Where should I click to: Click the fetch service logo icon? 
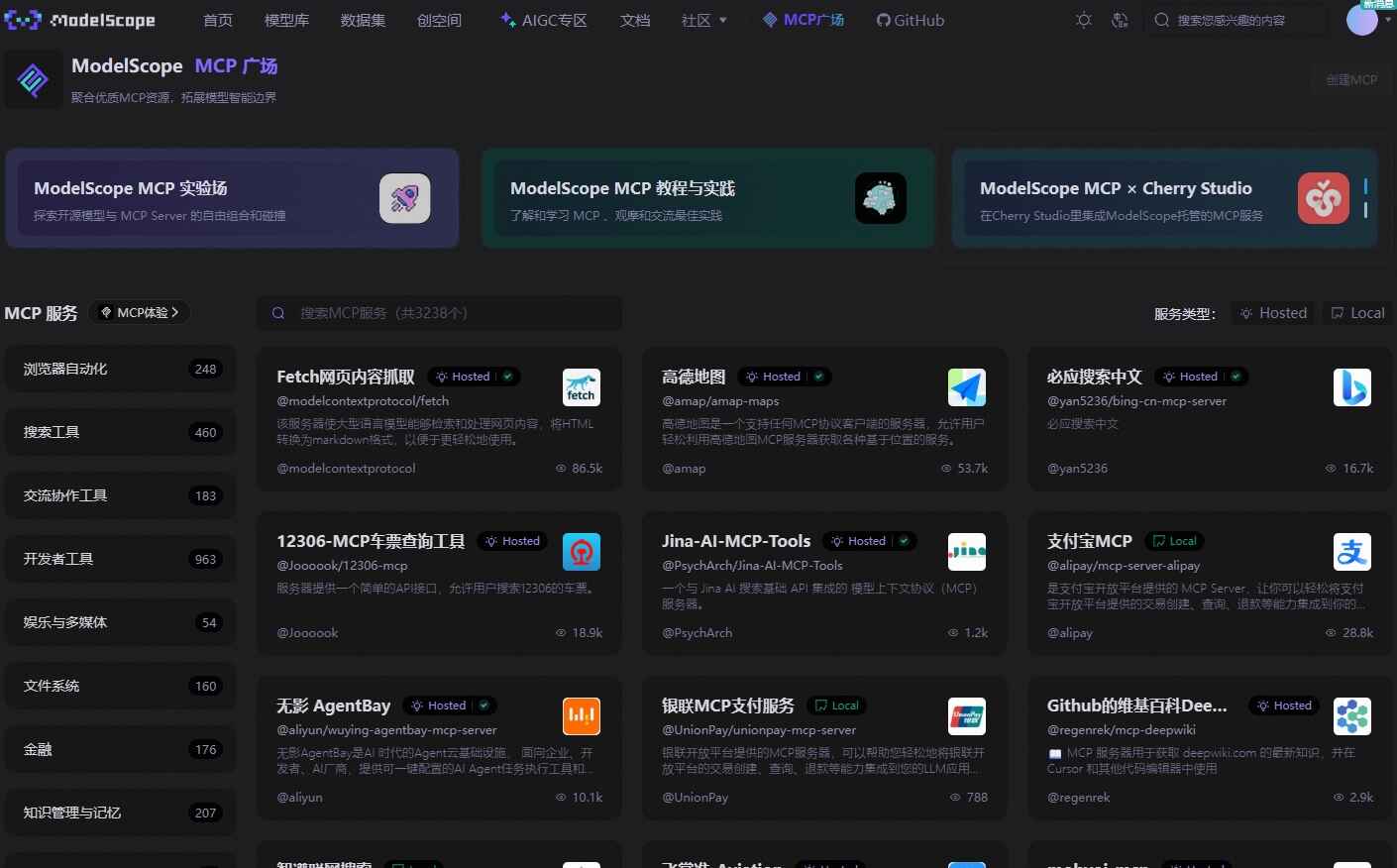(x=581, y=387)
